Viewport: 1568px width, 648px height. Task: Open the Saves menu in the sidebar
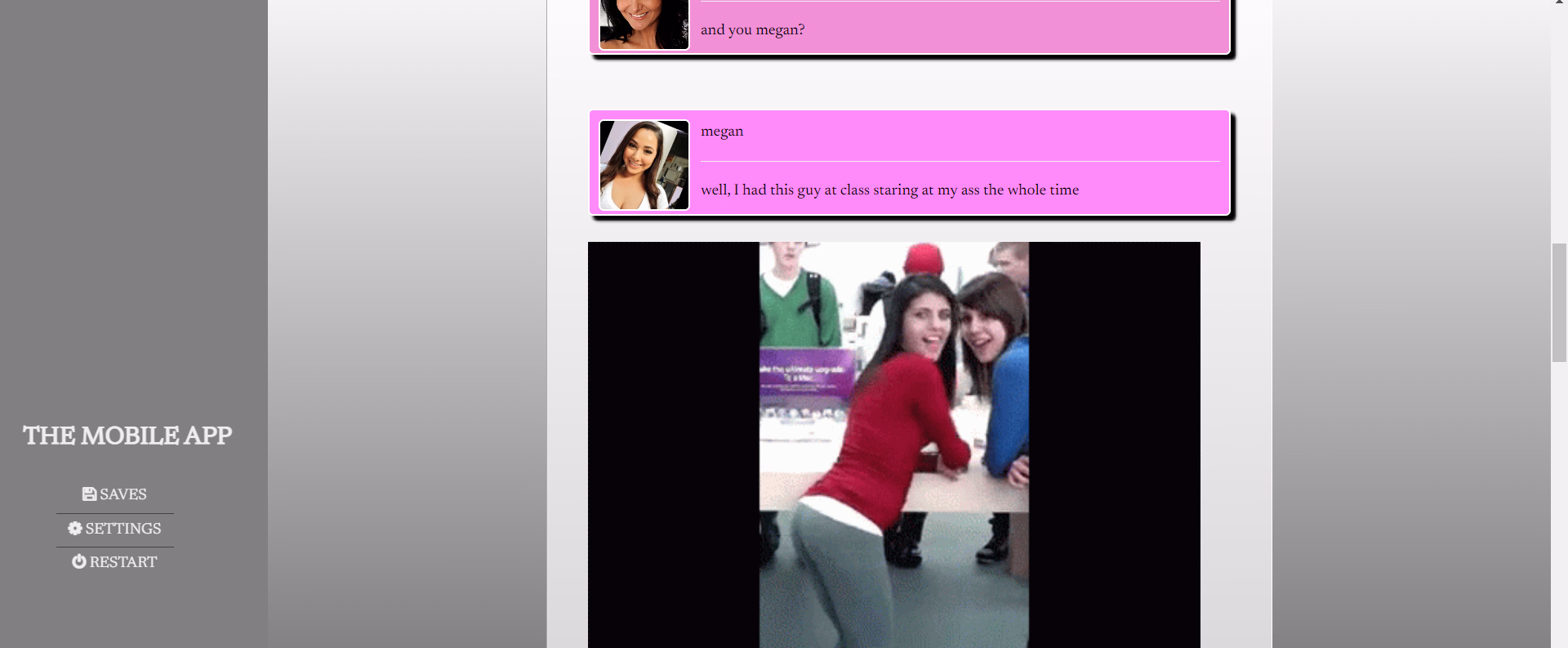(x=114, y=494)
